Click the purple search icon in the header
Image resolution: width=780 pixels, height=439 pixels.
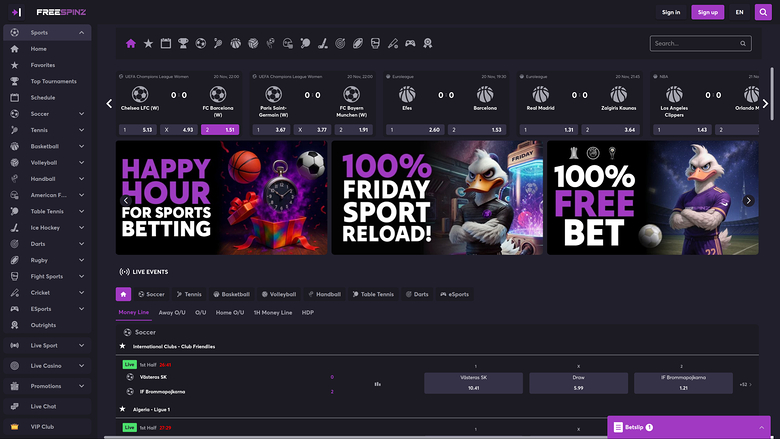[x=763, y=12]
